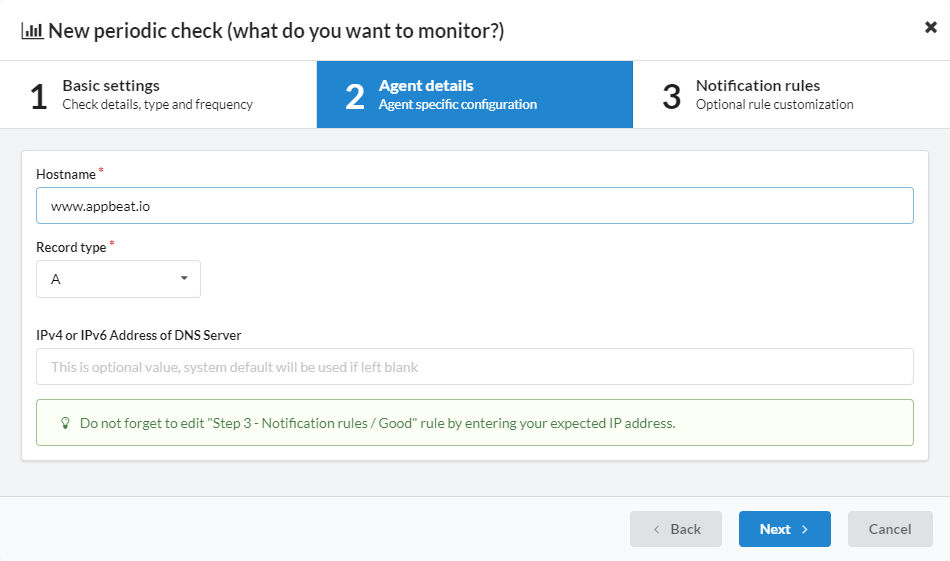
Task: Cancel the new periodic check
Action: 890,529
